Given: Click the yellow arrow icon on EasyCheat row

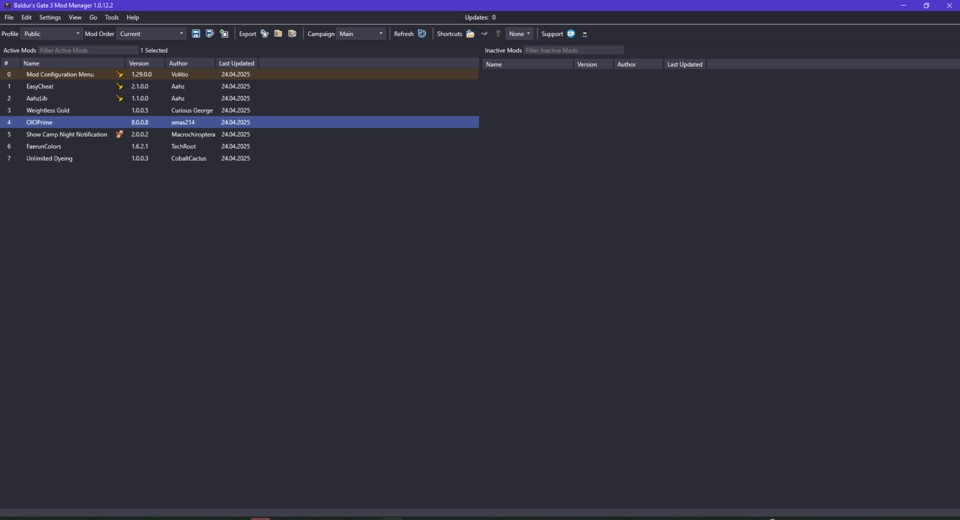Looking at the screenshot, I should tap(119, 86).
